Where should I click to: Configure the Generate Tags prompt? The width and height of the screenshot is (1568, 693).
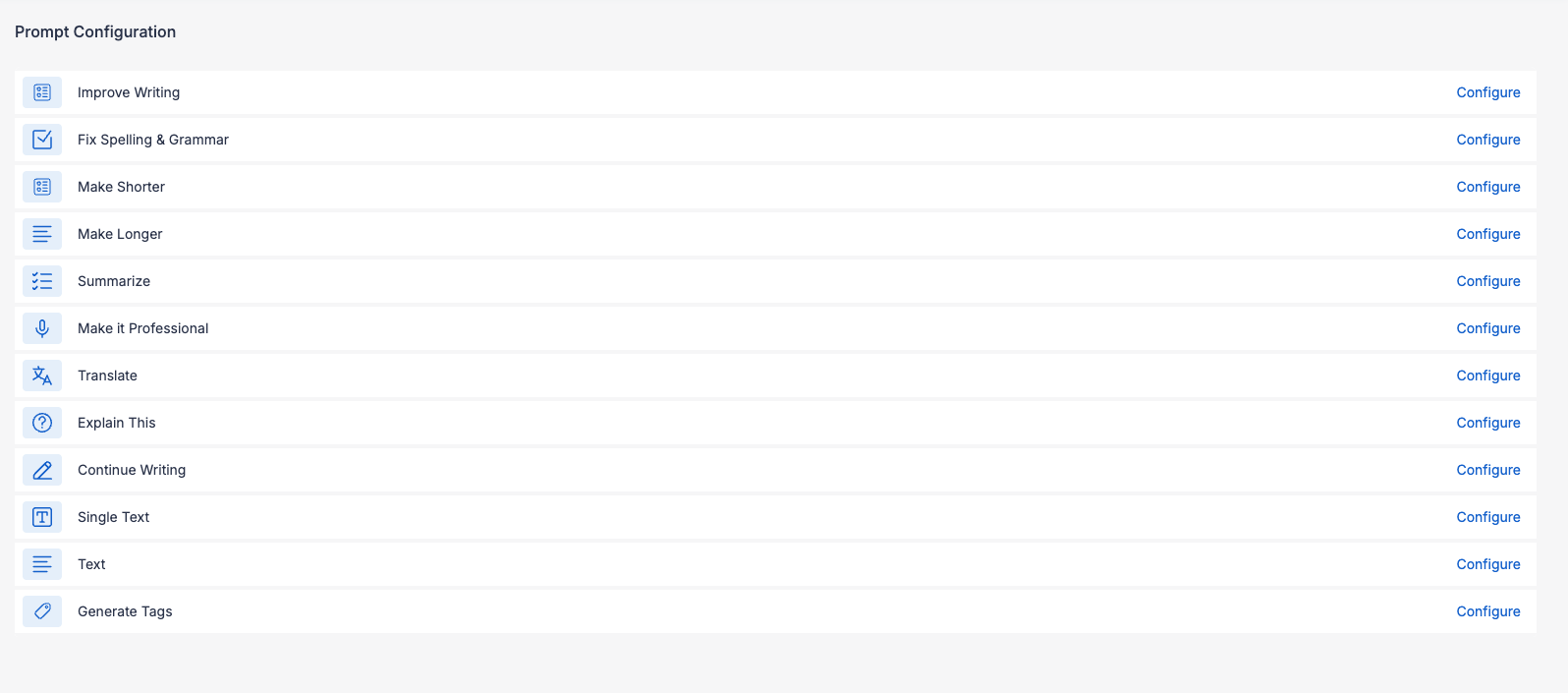pos(1487,611)
